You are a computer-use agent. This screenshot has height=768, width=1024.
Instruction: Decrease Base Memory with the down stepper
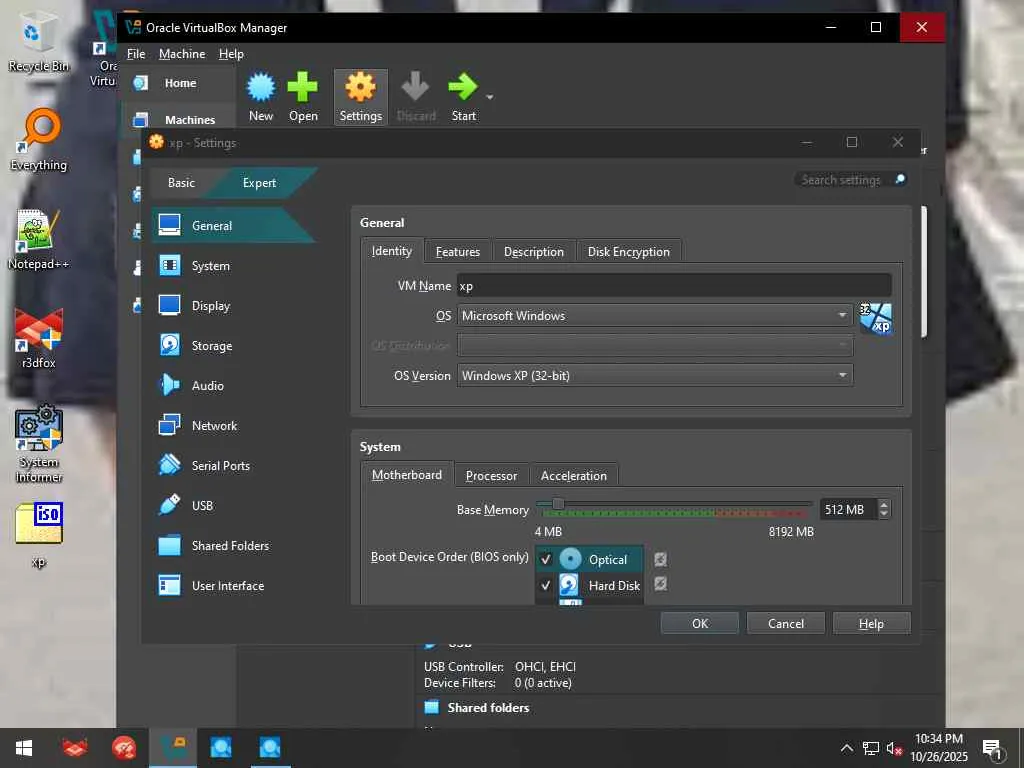[884, 514]
